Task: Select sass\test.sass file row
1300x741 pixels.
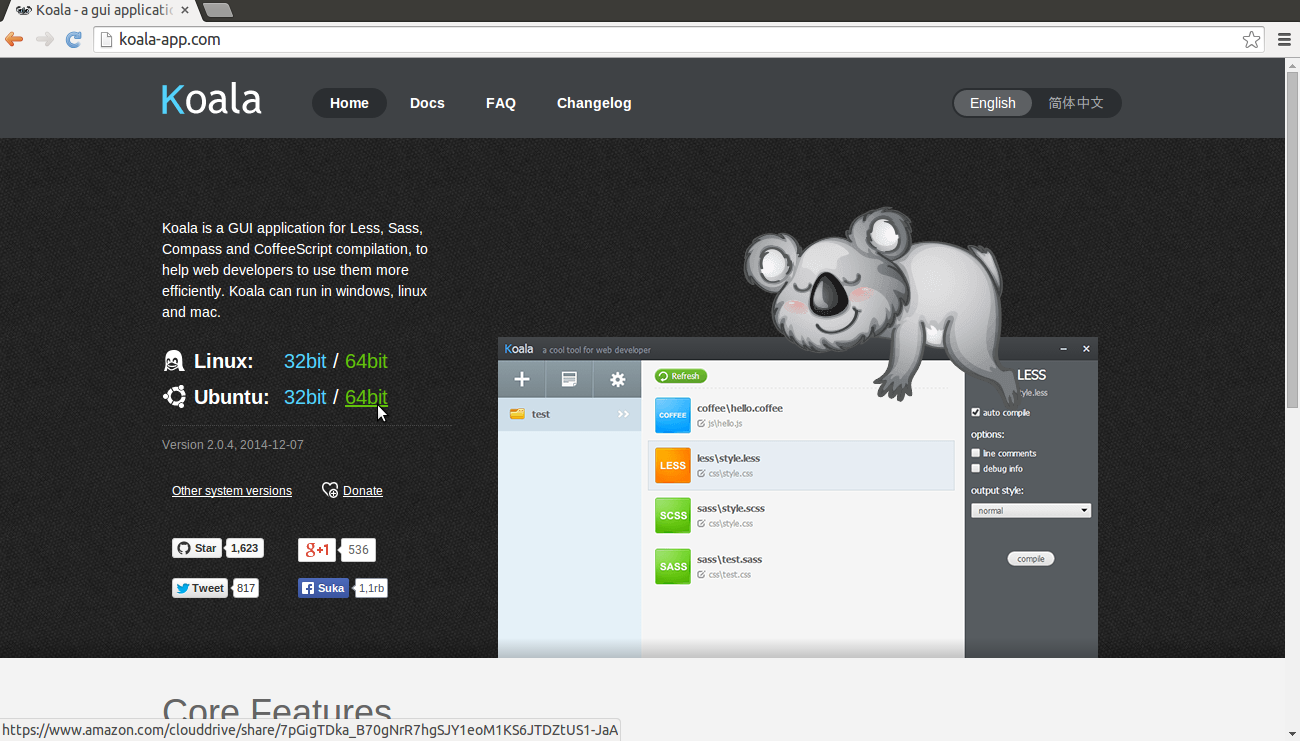Action: [x=801, y=566]
